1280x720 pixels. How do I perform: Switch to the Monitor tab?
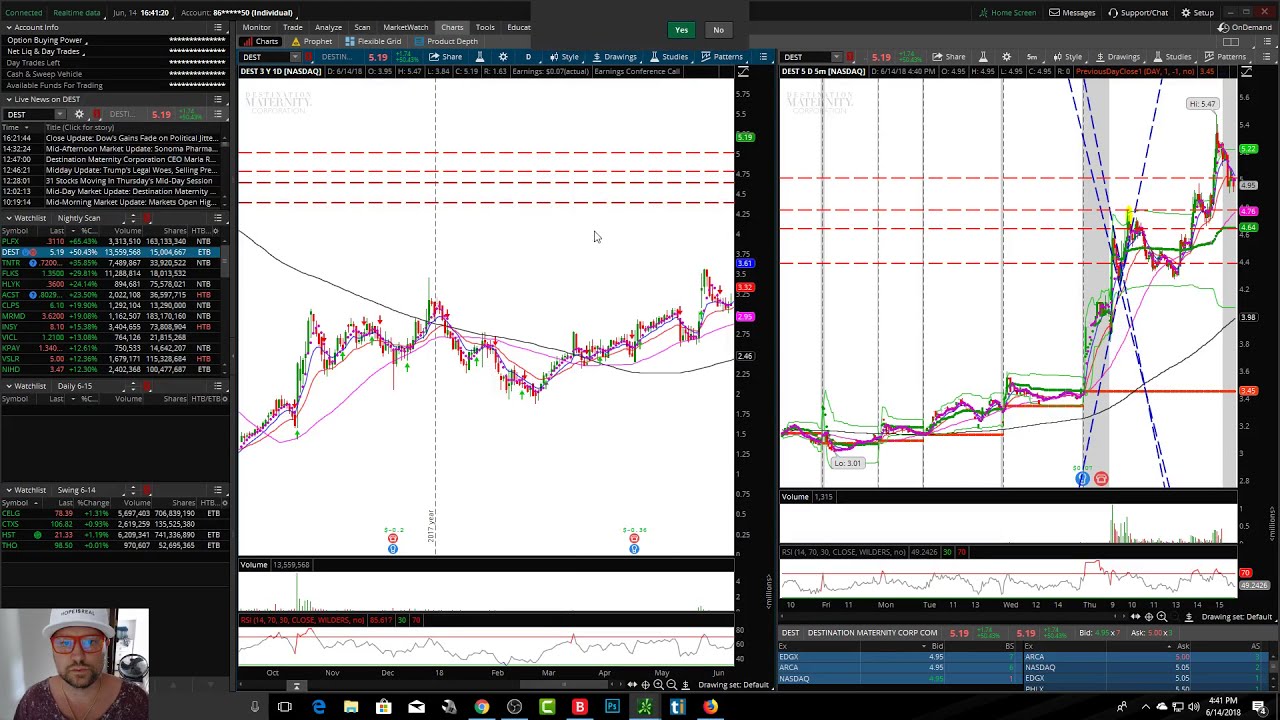point(256,27)
